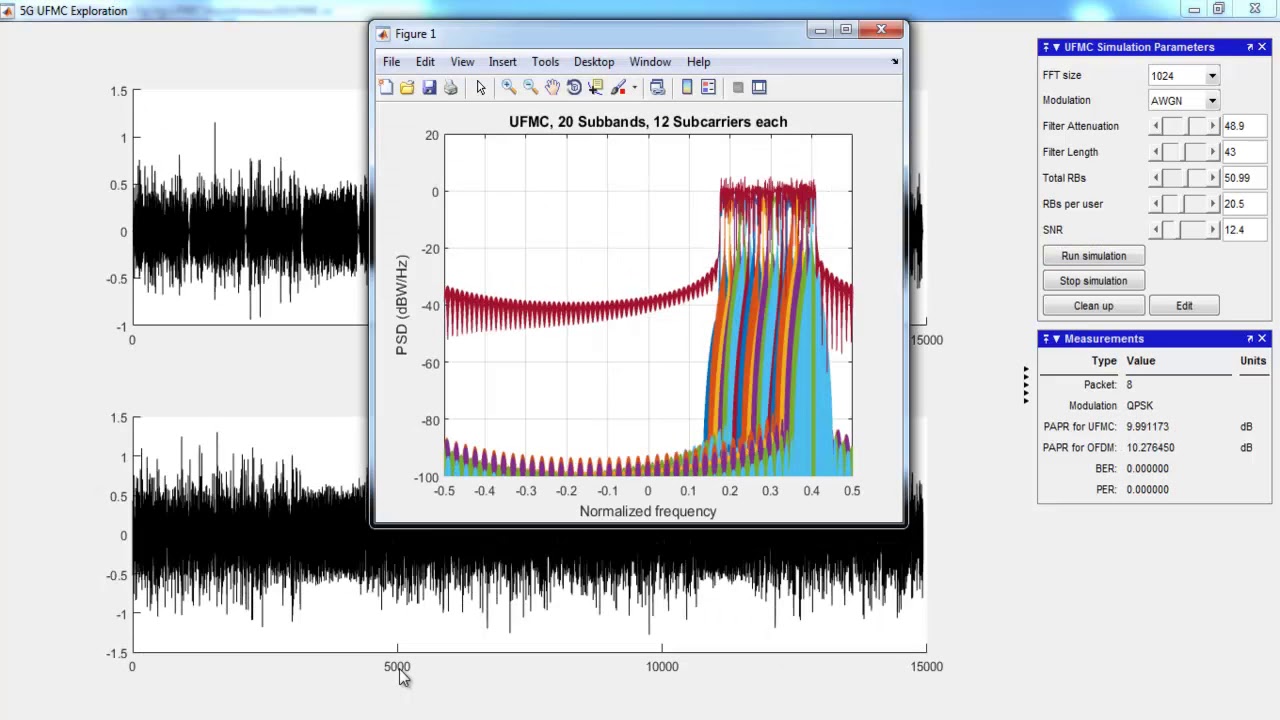Click the PAPR for OFDM value 10.276450
Viewport: 1280px width, 720px height.
click(1150, 448)
